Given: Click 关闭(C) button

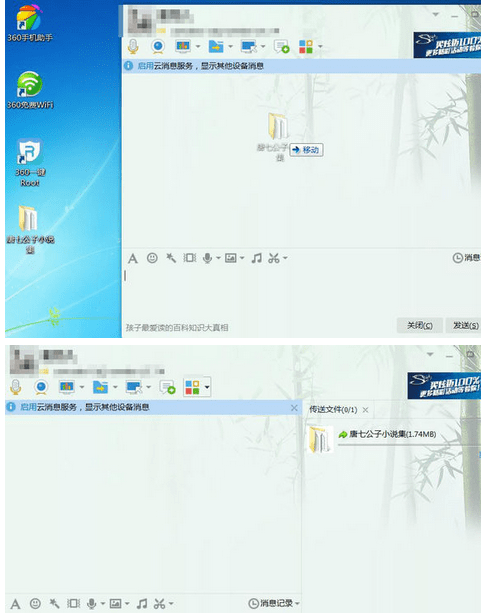Looking at the screenshot, I should pyautogui.click(x=420, y=325).
